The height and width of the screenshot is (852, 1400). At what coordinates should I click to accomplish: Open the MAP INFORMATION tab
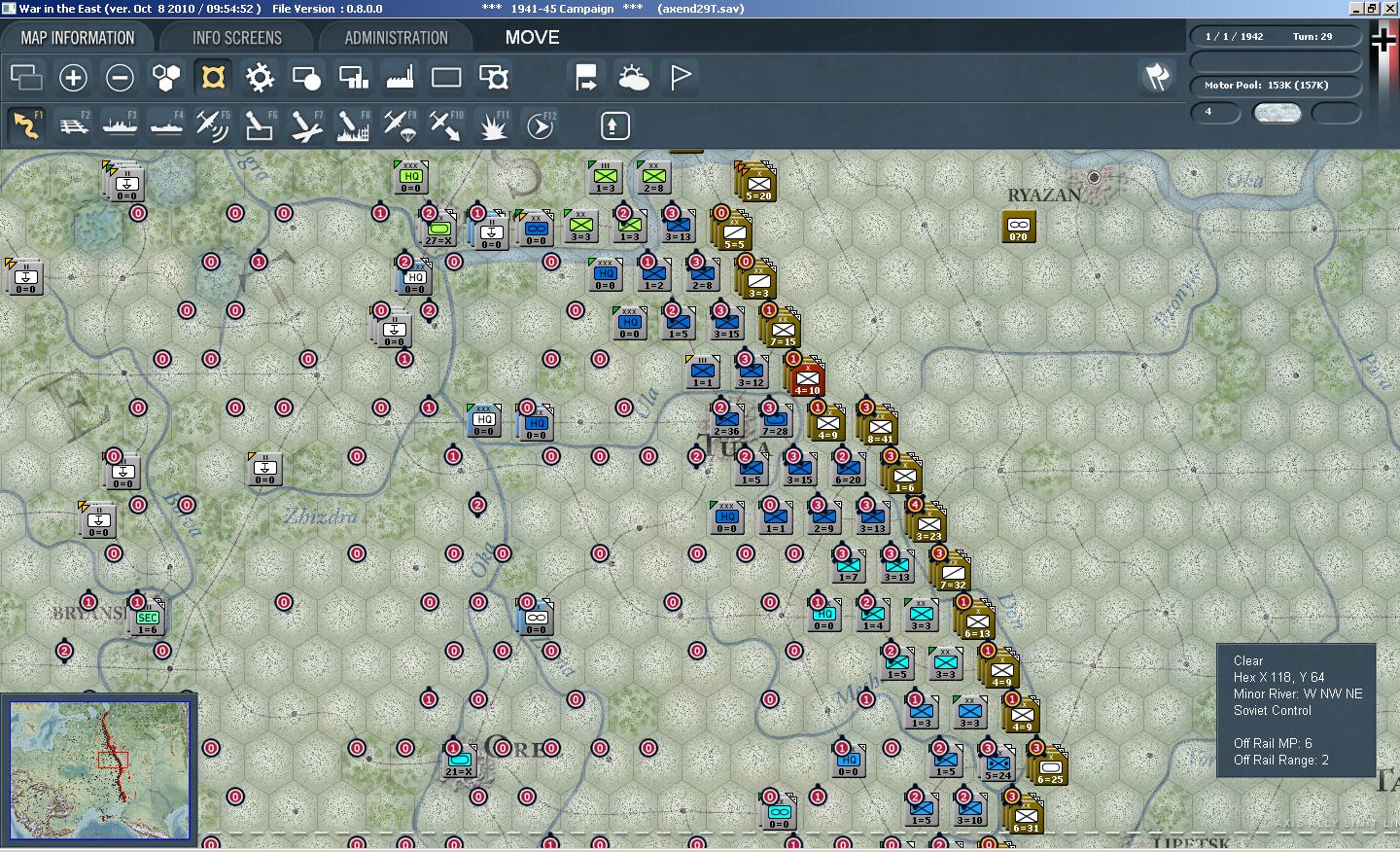[78, 38]
